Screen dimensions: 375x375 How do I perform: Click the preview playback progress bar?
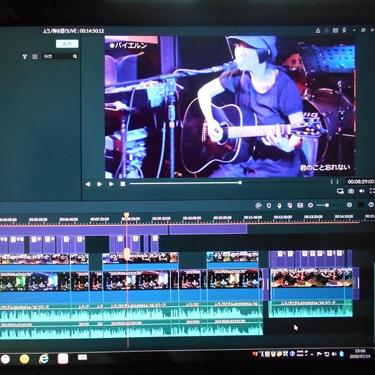(225, 183)
